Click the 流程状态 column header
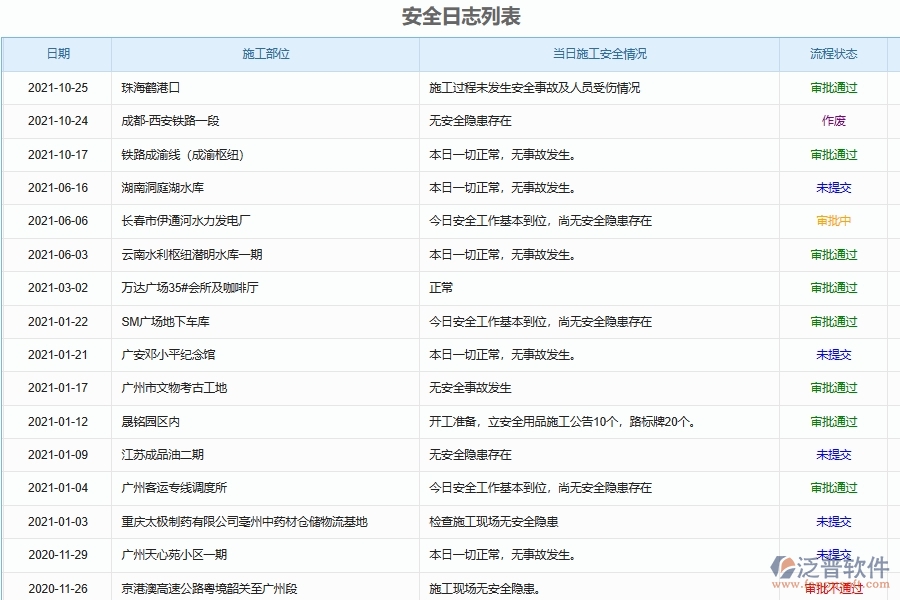The width and height of the screenshot is (900, 600). (x=831, y=54)
